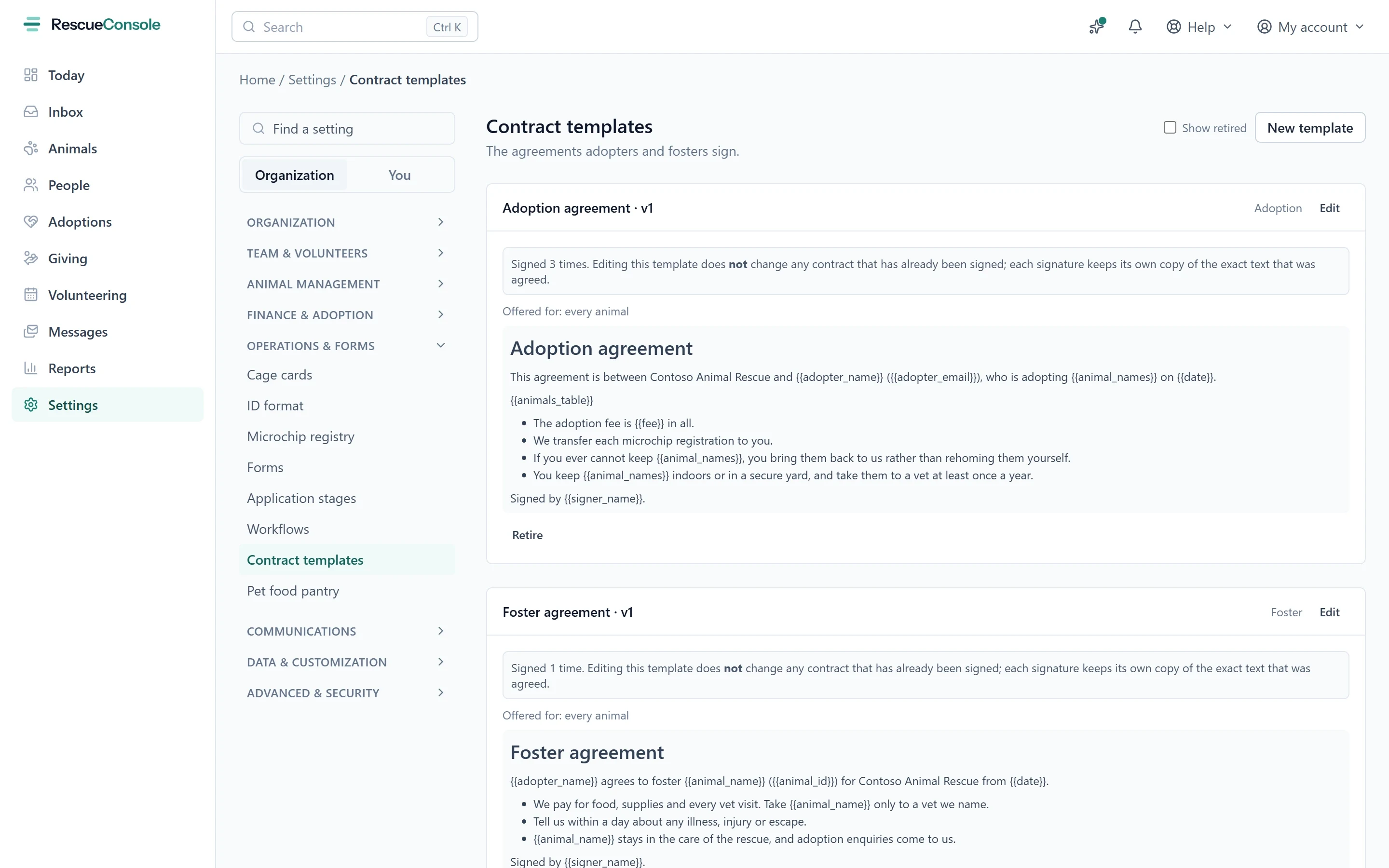Expand the DATA & CUSTOMIZATION section

(347, 663)
